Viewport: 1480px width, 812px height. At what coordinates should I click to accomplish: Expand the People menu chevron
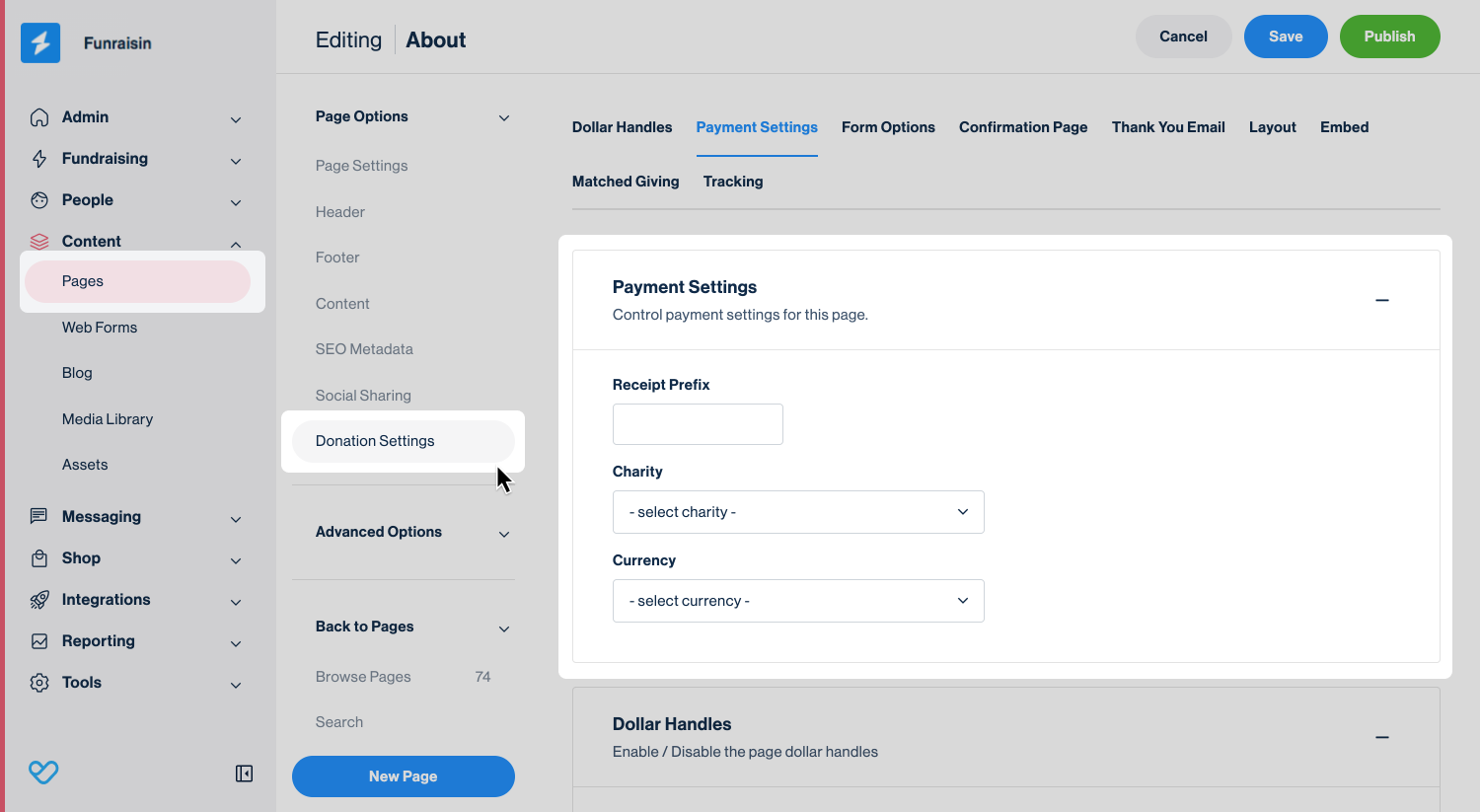point(236,202)
